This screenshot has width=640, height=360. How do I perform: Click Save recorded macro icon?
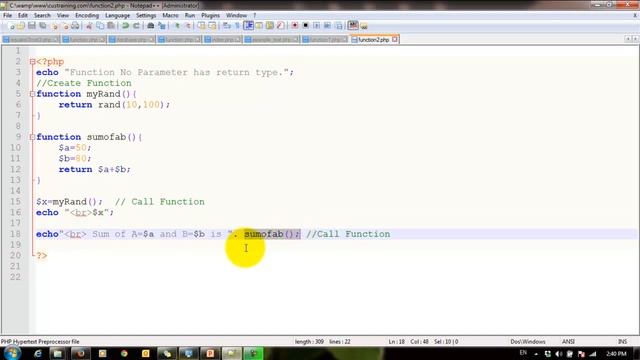339,26
